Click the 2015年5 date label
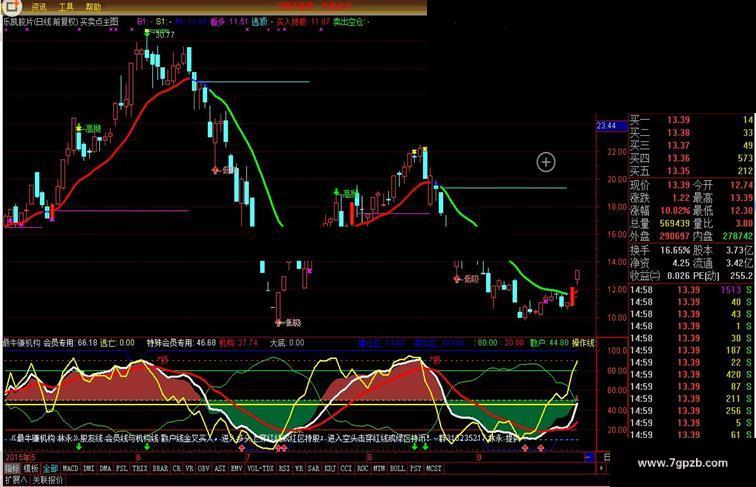The height and width of the screenshot is (487, 756). (x=20, y=457)
